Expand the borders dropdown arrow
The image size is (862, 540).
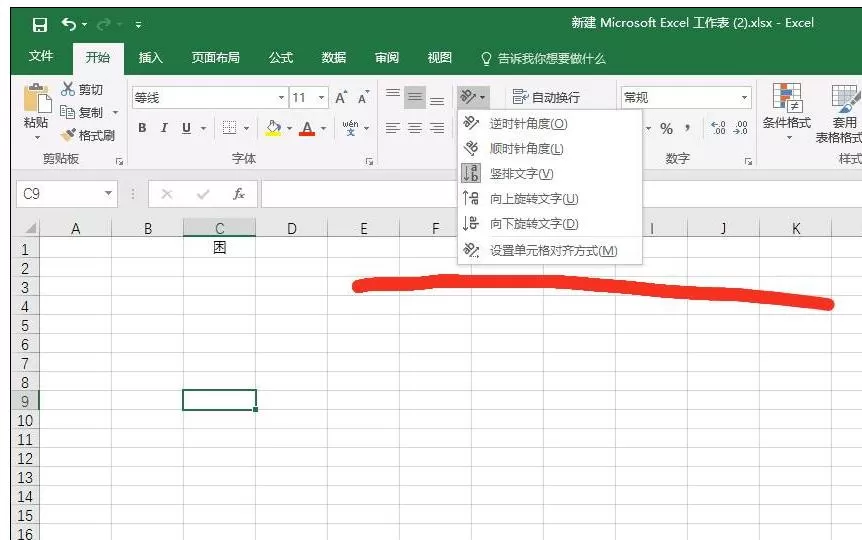[x=246, y=129]
